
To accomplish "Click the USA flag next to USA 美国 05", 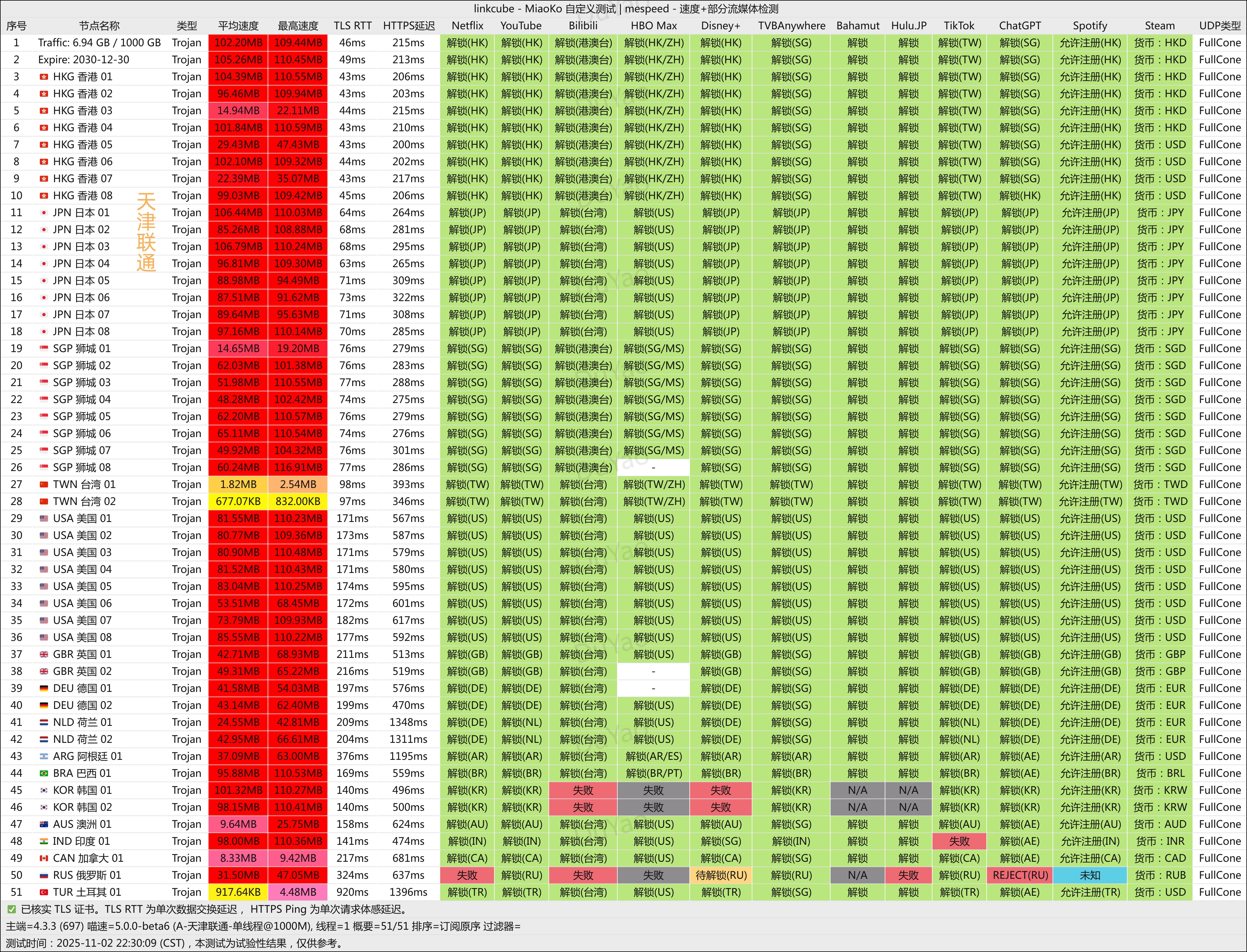I will (43, 586).
